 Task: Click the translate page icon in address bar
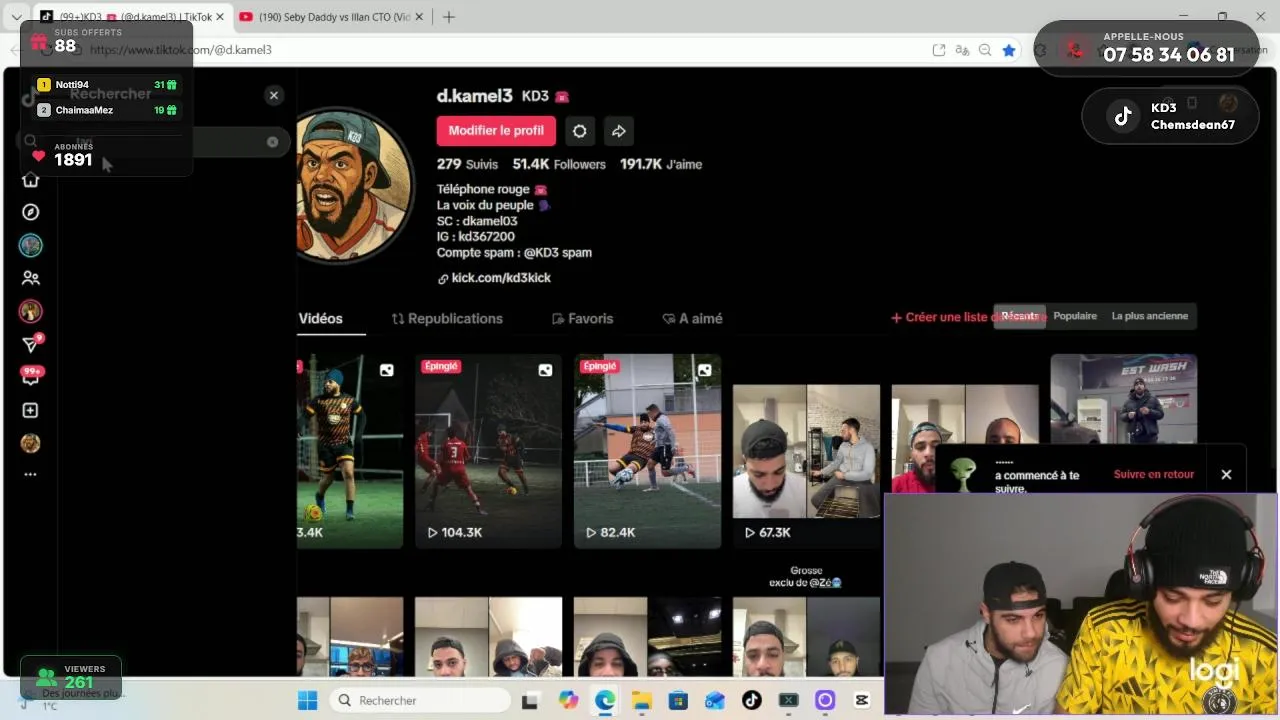coord(962,50)
